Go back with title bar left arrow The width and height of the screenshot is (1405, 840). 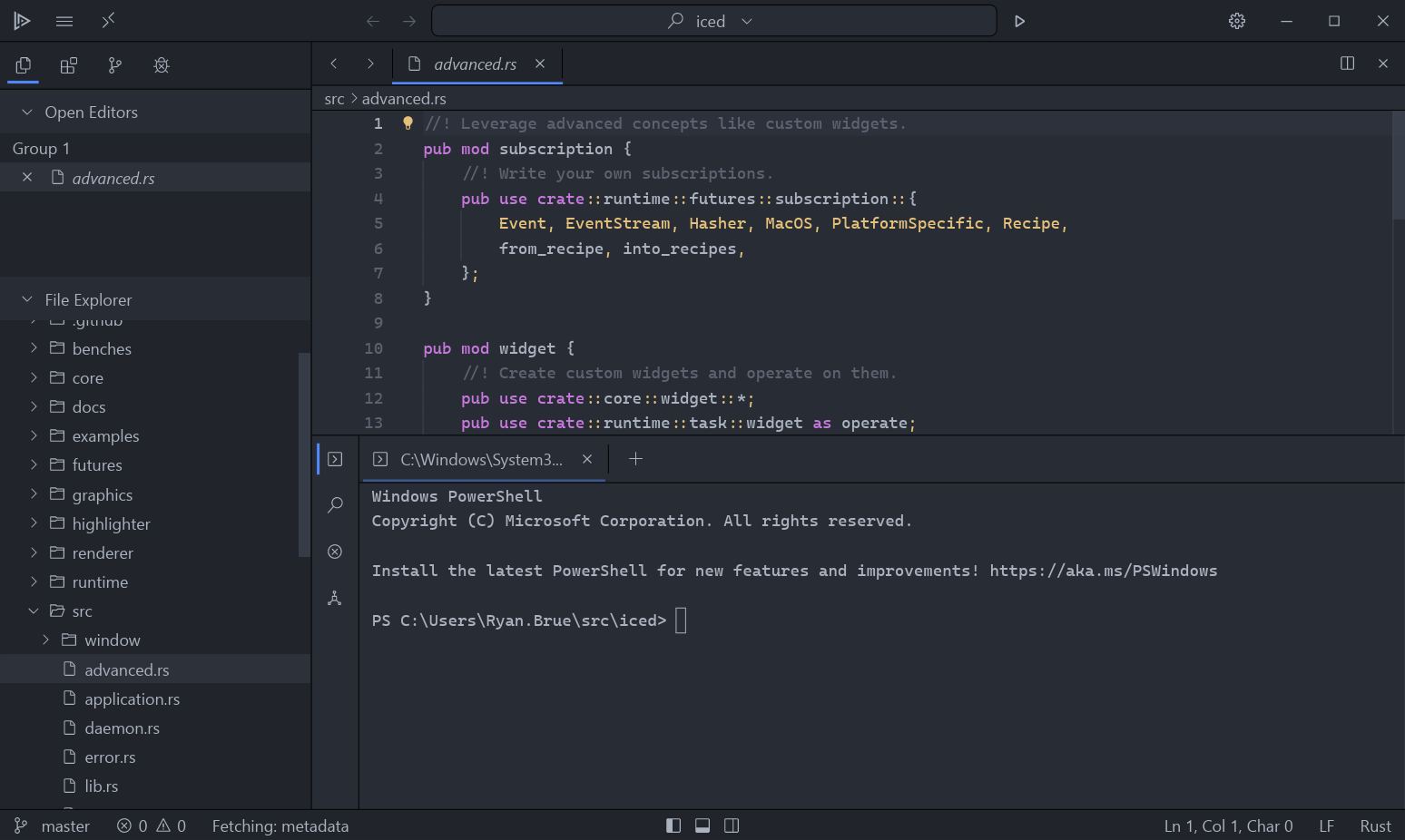pyautogui.click(x=373, y=21)
